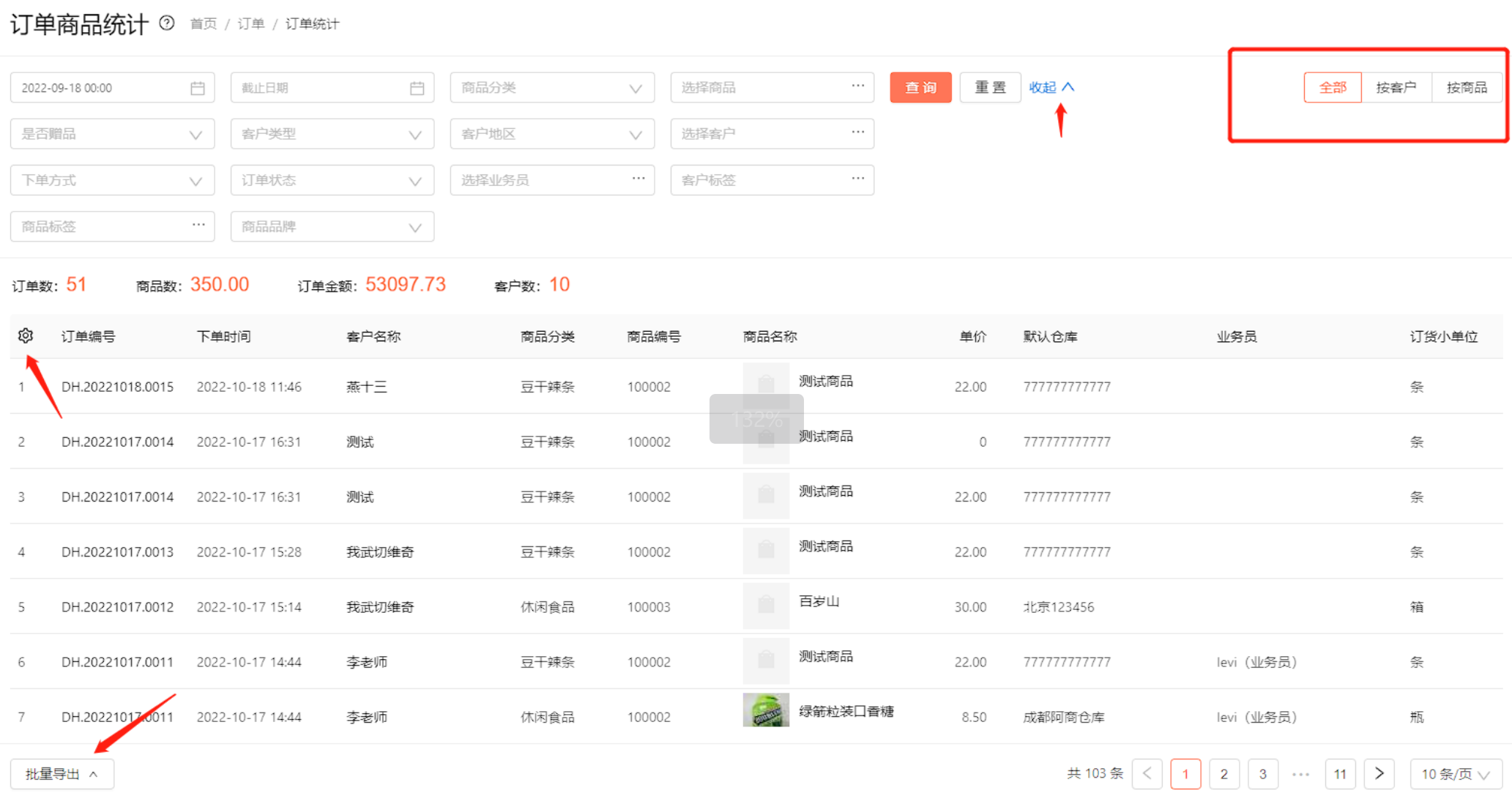The height and width of the screenshot is (796, 1512).
Task: Click the 选择商品 input field
Action: pyautogui.click(x=772, y=88)
